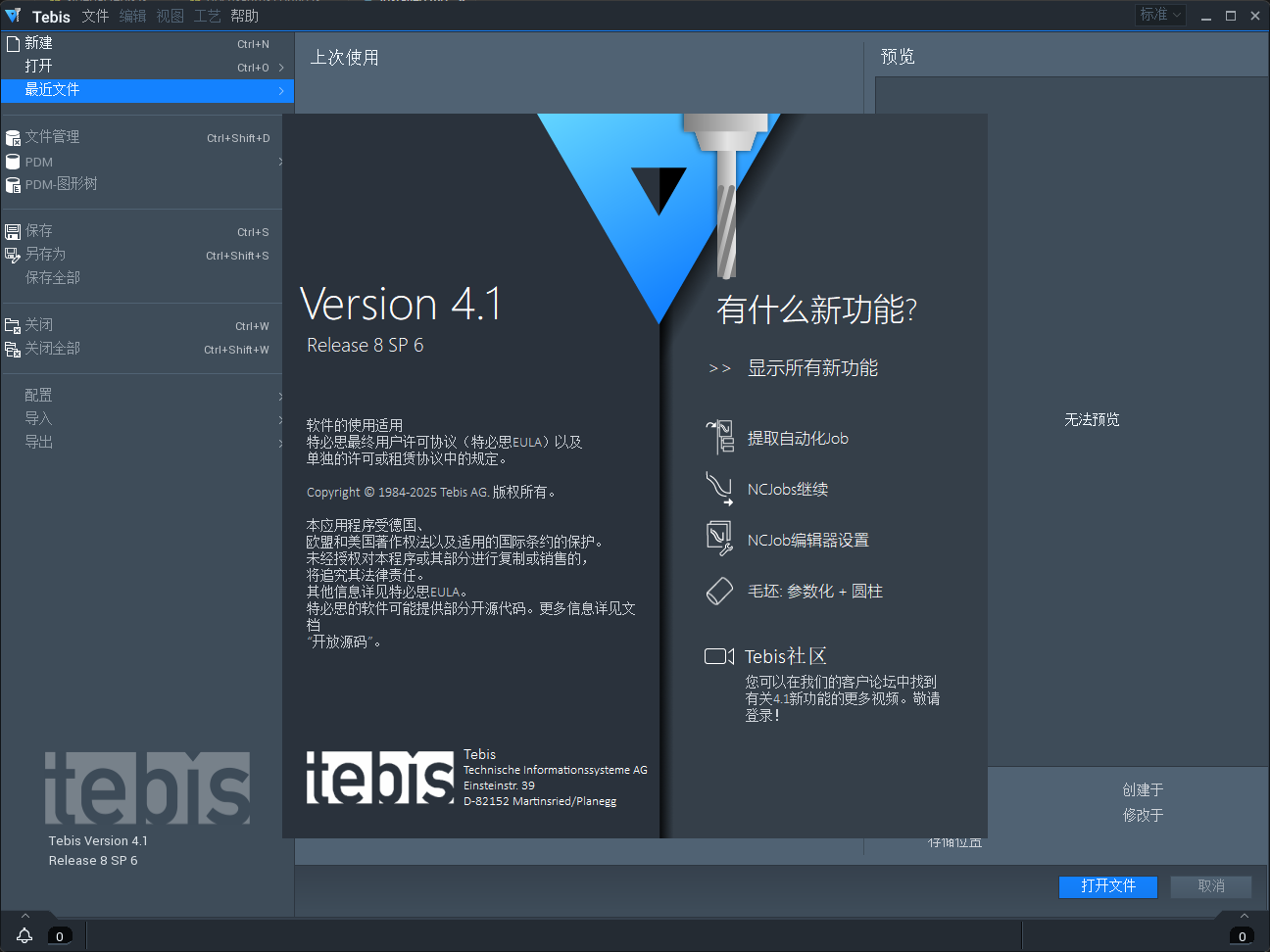Click the 打开文件 button
Viewport: 1270px width, 952px height.
[x=1108, y=886]
